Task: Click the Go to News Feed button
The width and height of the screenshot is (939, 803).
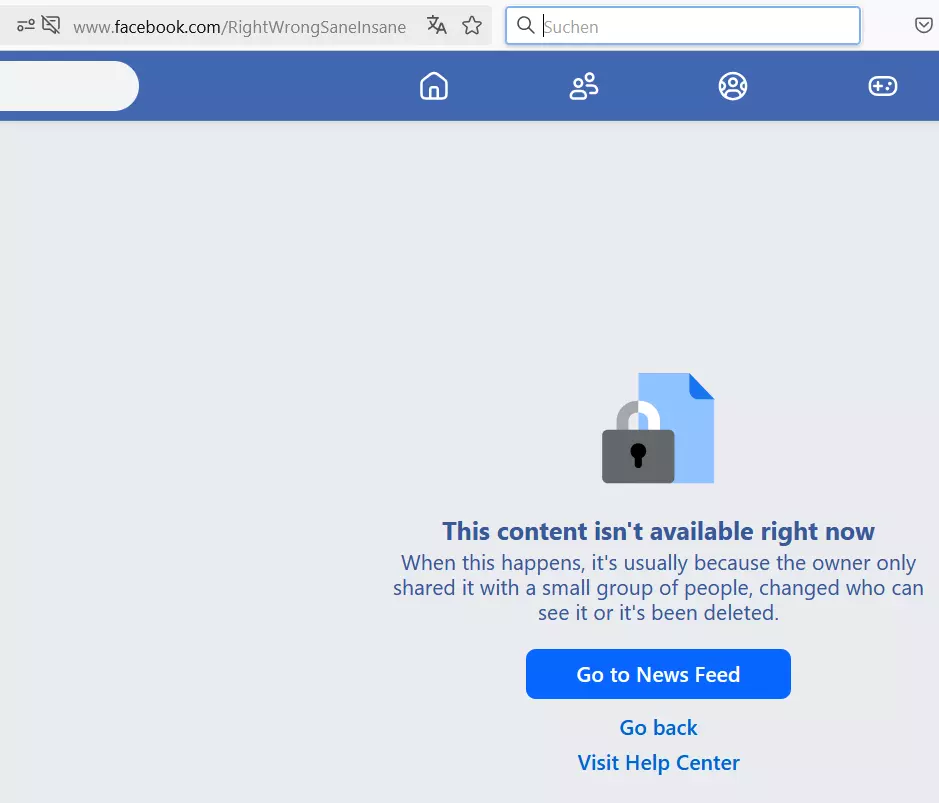Action: [658, 674]
